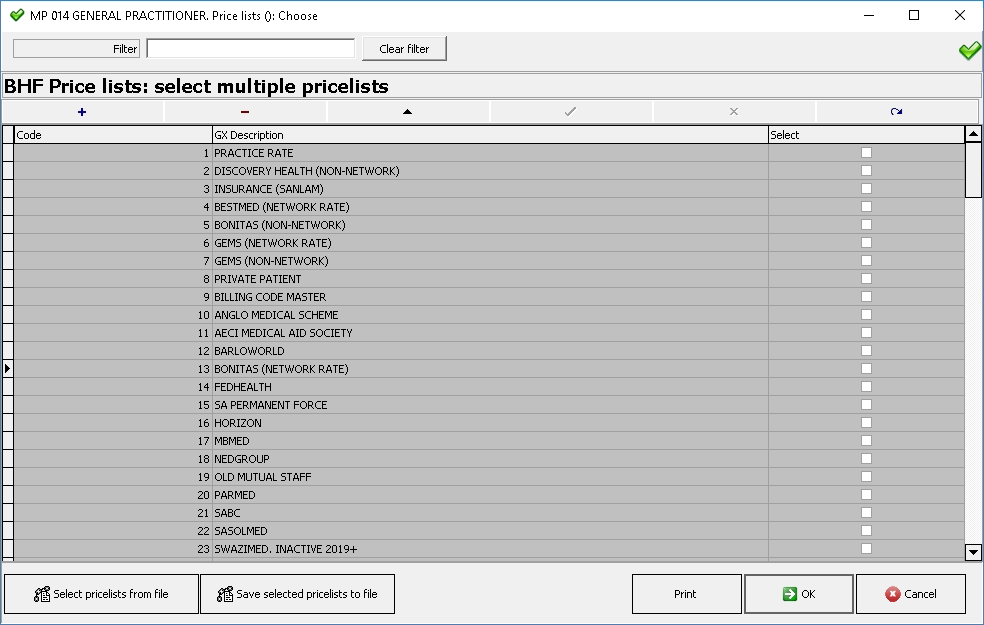Check the GEMS (NETWORK RATE) select box
Image resolution: width=984 pixels, height=625 pixels.
(867, 243)
